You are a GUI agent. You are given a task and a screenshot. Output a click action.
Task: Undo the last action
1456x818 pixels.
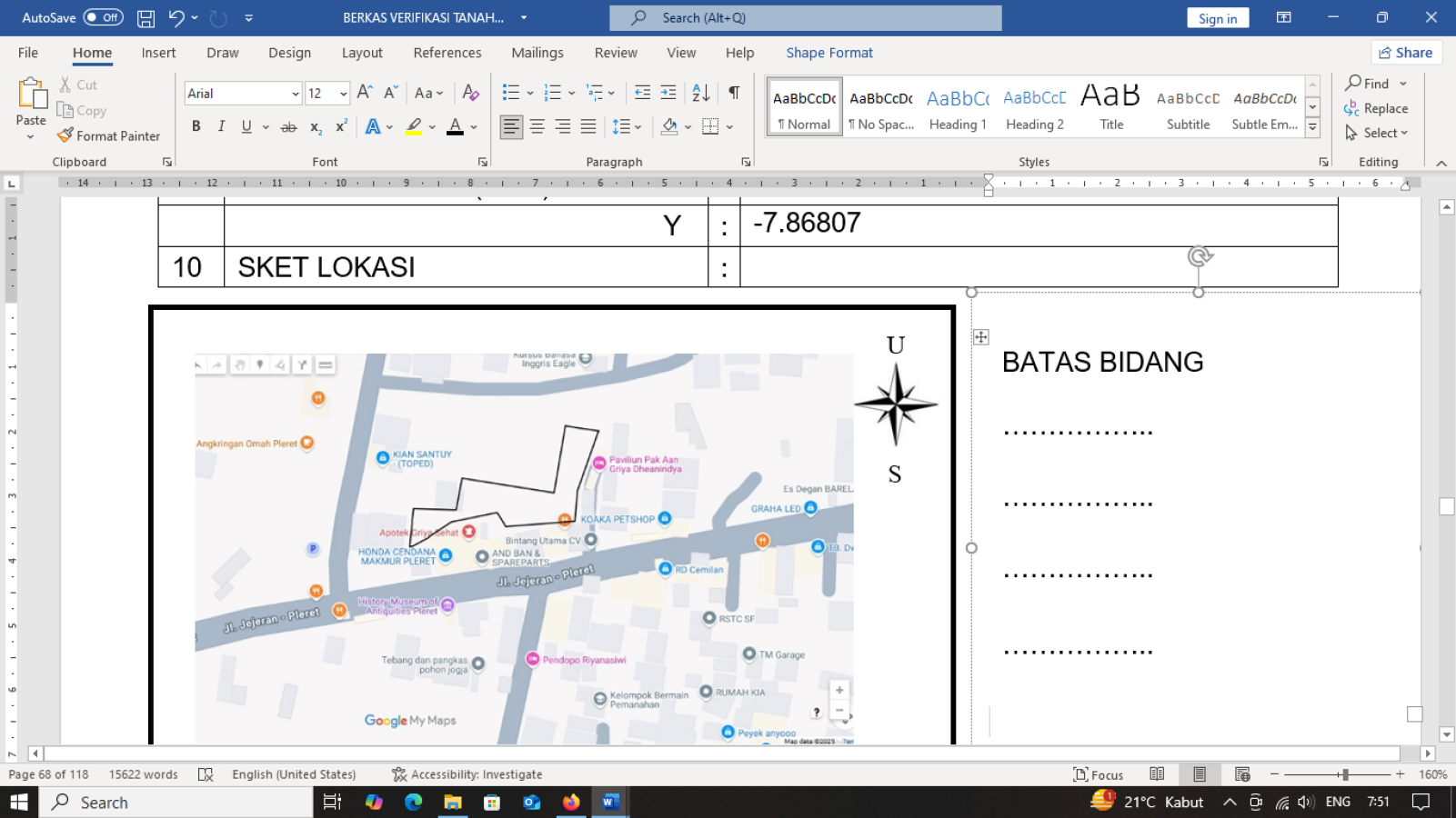pos(176,18)
